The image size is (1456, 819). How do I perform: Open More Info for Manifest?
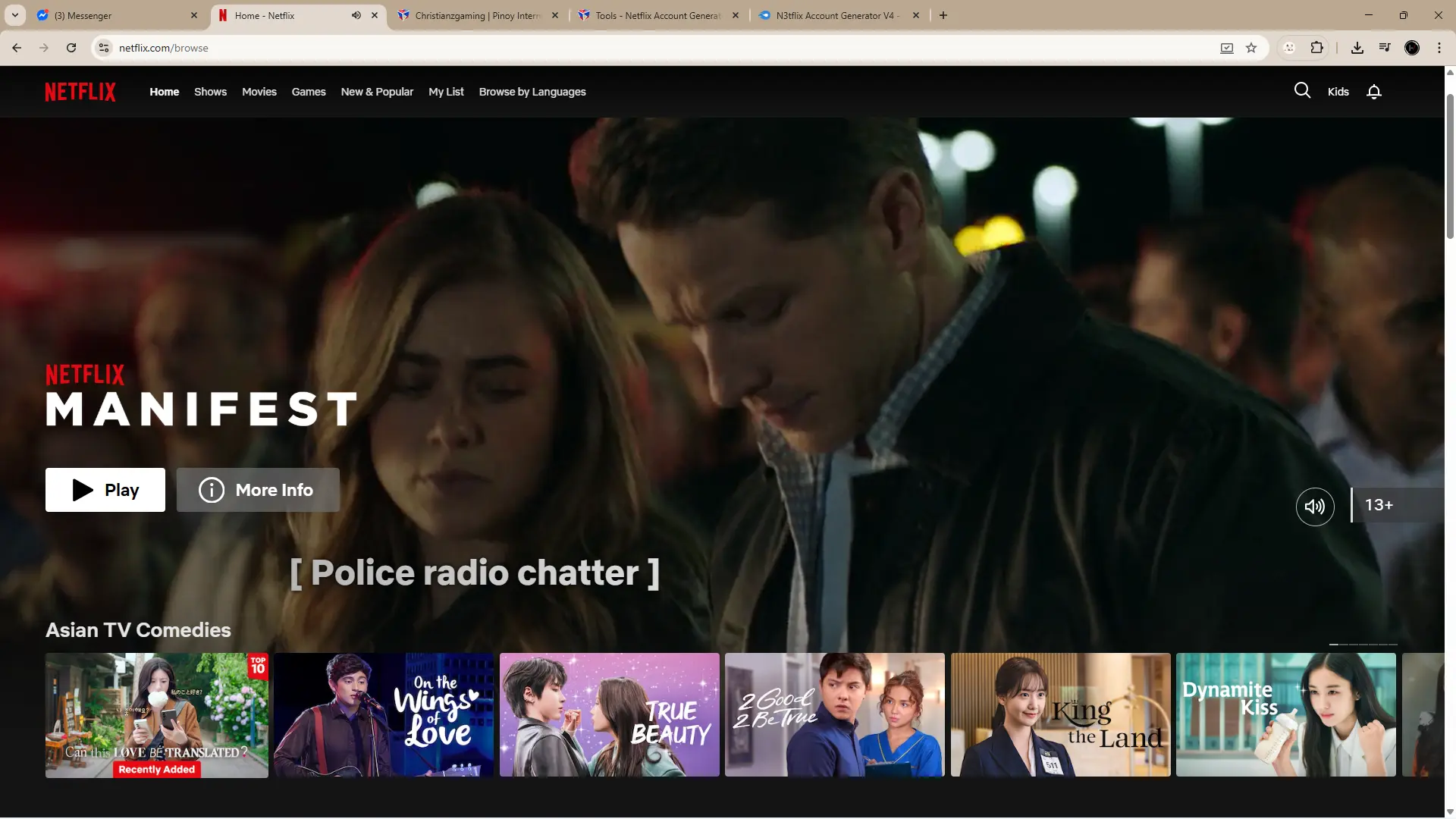pyautogui.click(x=258, y=490)
